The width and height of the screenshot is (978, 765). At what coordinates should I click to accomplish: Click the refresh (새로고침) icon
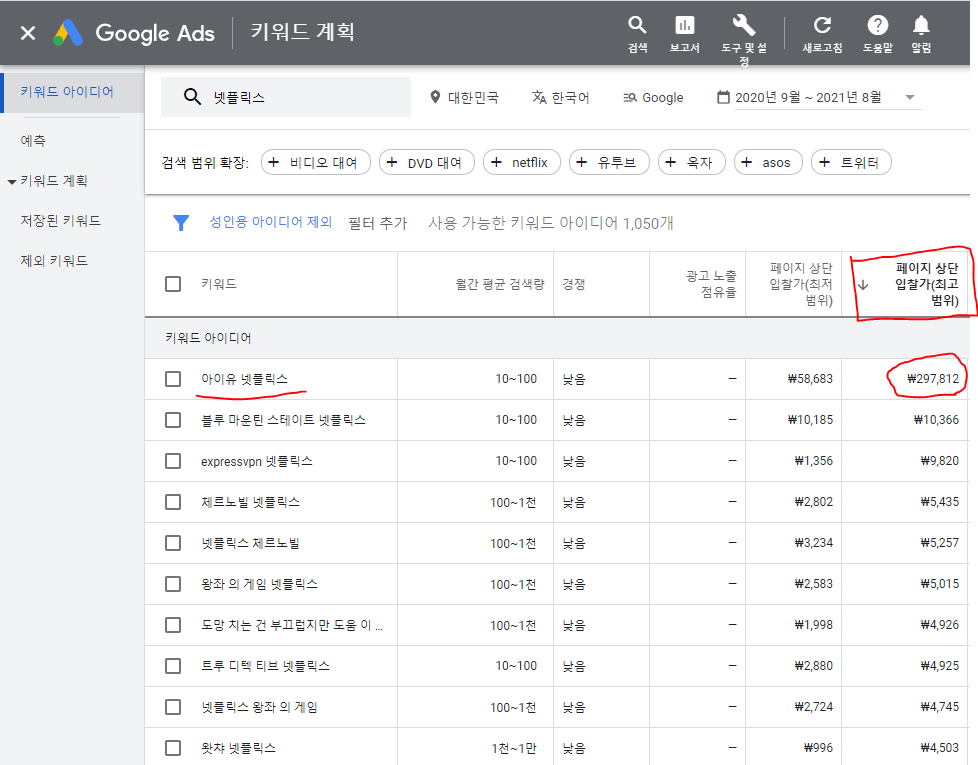click(x=822, y=26)
